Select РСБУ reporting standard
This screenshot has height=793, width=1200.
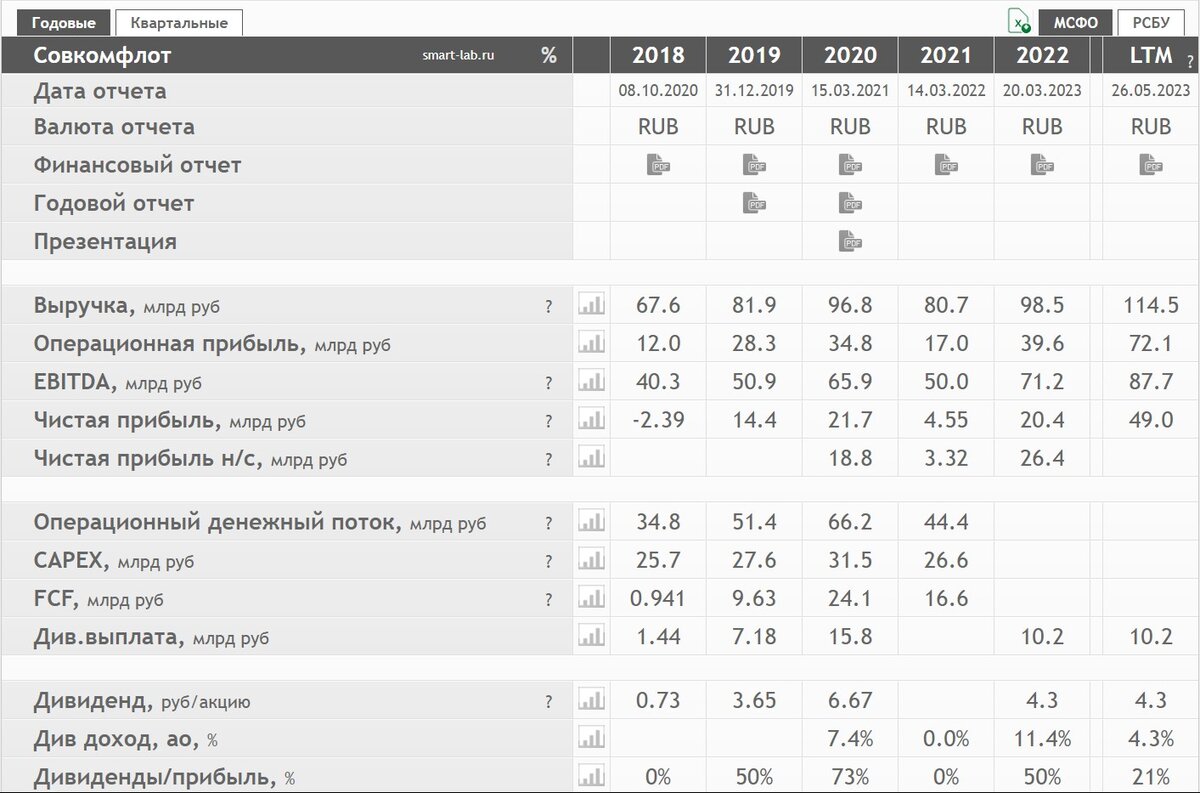[x=1150, y=23]
